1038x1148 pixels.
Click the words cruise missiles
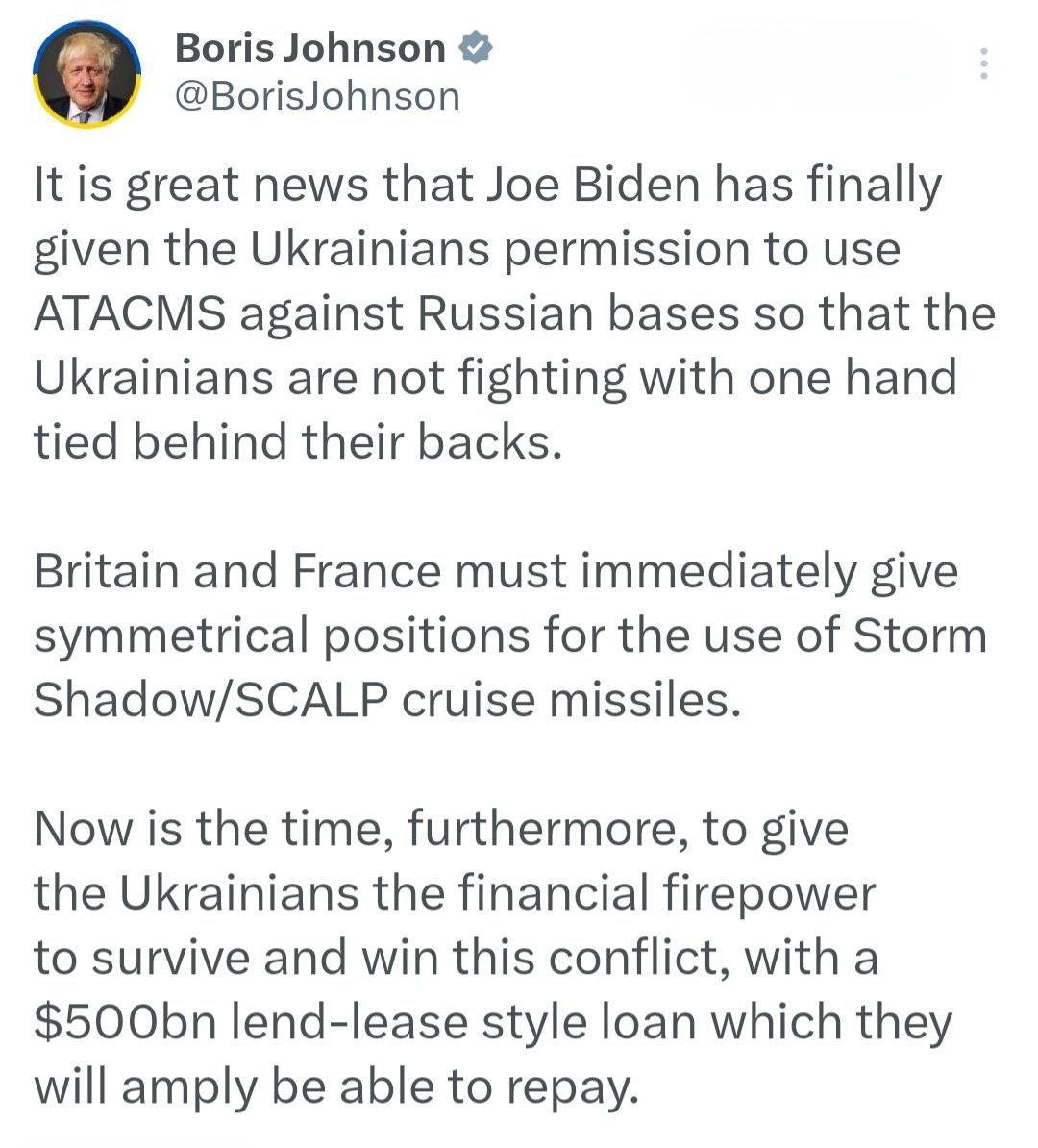click(571, 700)
